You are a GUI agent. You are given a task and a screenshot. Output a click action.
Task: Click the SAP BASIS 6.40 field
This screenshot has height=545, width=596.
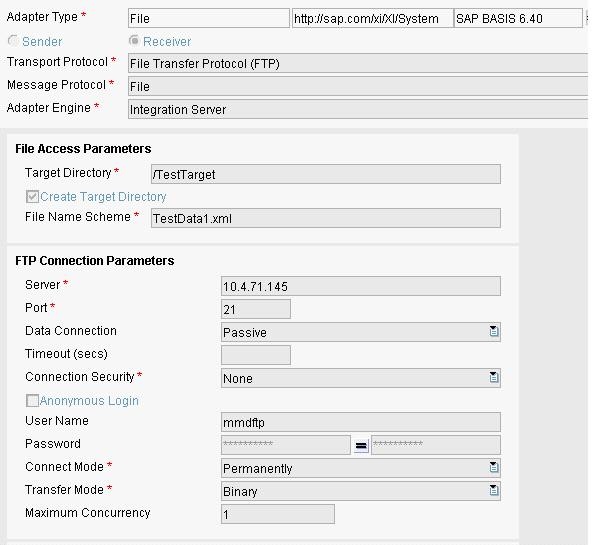[518, 18]
